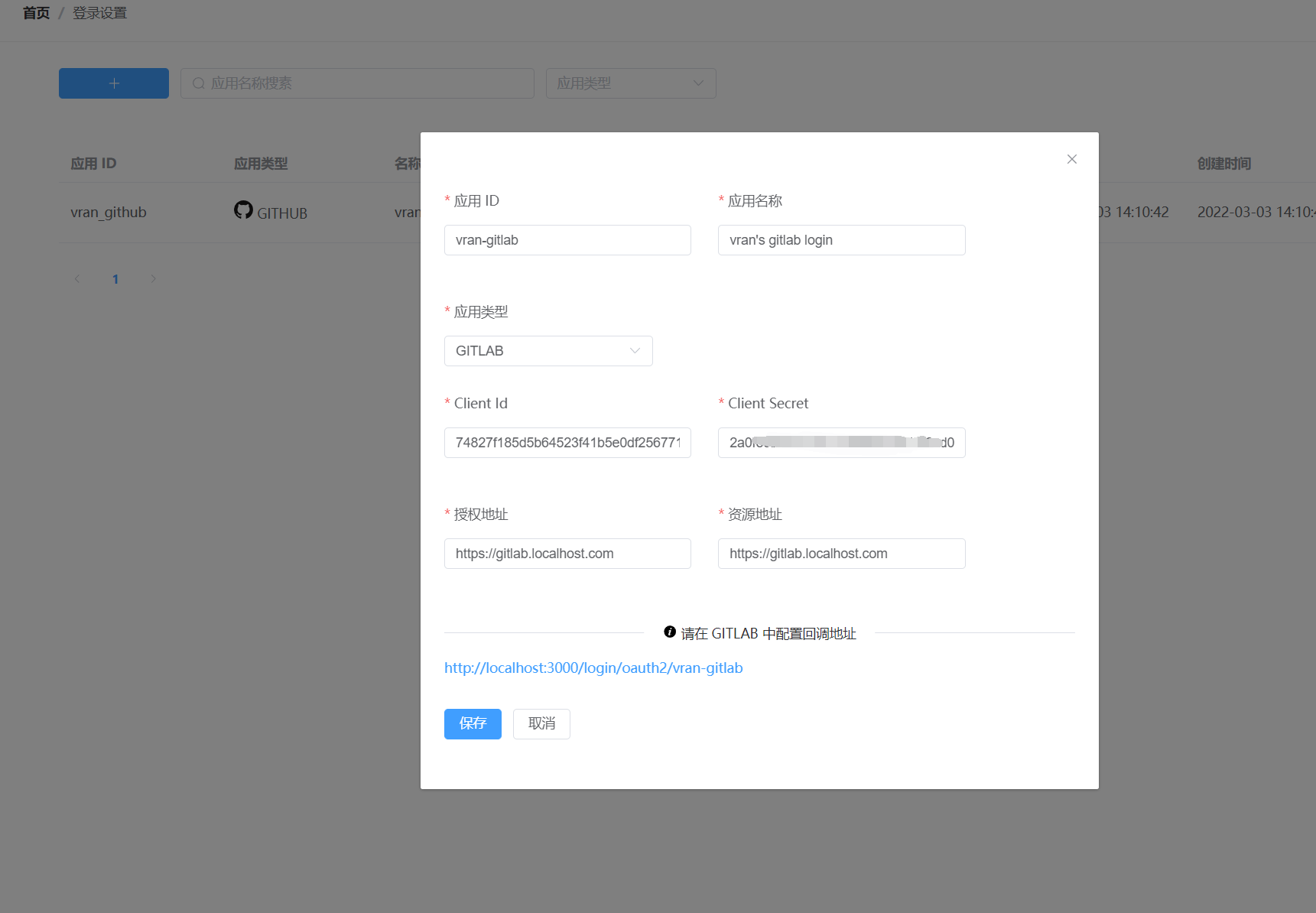
Task: Click the Client Secret input field
Action: [x=841, y=443]
